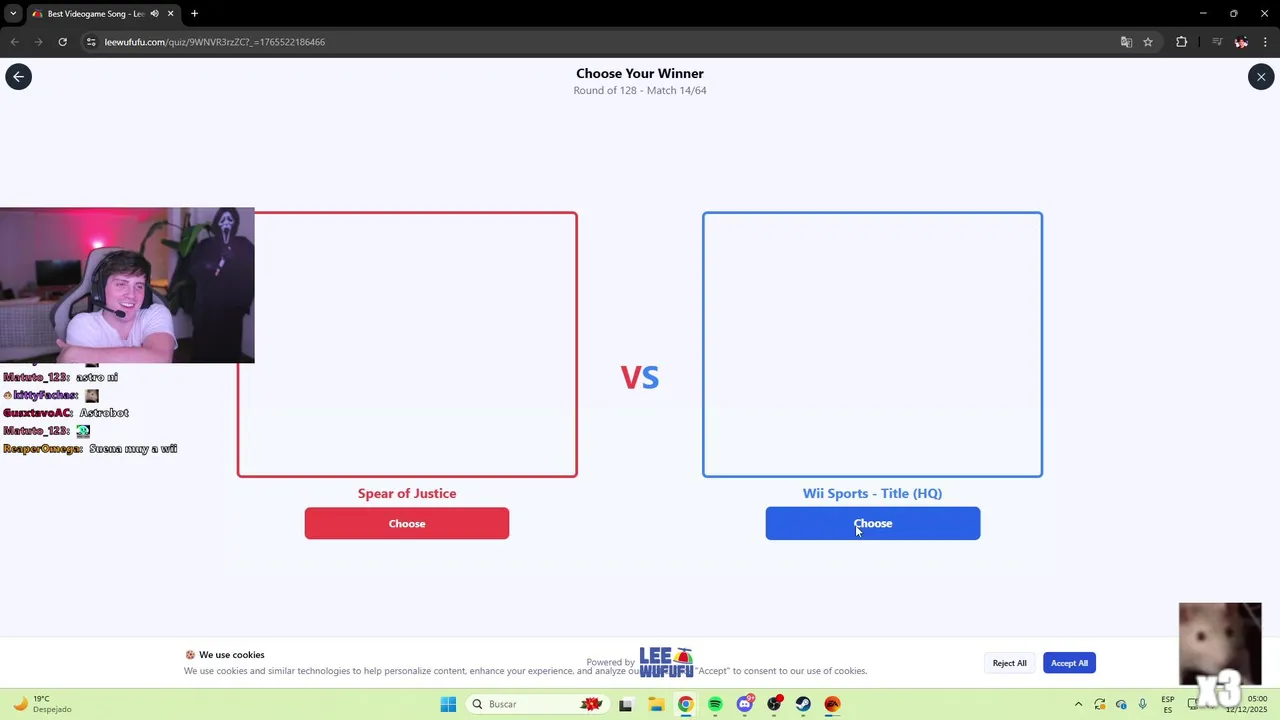Open media controls icon in Chrome toolbar
Image resolution: width=1280 pixels, height=720 pixels.
pyautogui.click(x=1217, y=42)
